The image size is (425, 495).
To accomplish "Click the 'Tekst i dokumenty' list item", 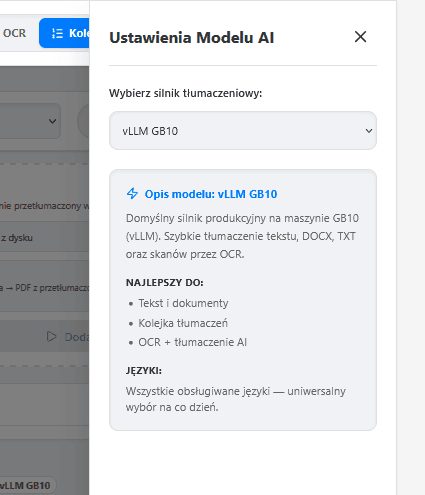I will (x=183, y=303).
